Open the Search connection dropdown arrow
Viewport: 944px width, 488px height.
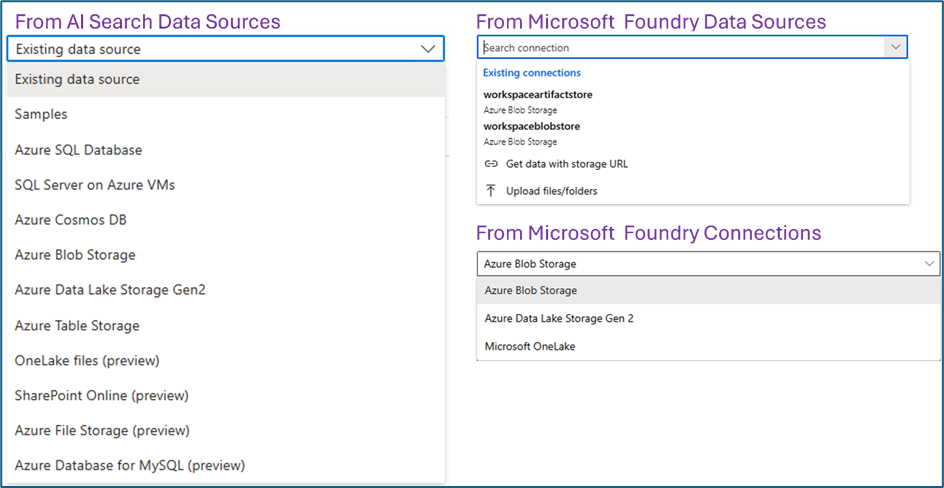[895, 47]
